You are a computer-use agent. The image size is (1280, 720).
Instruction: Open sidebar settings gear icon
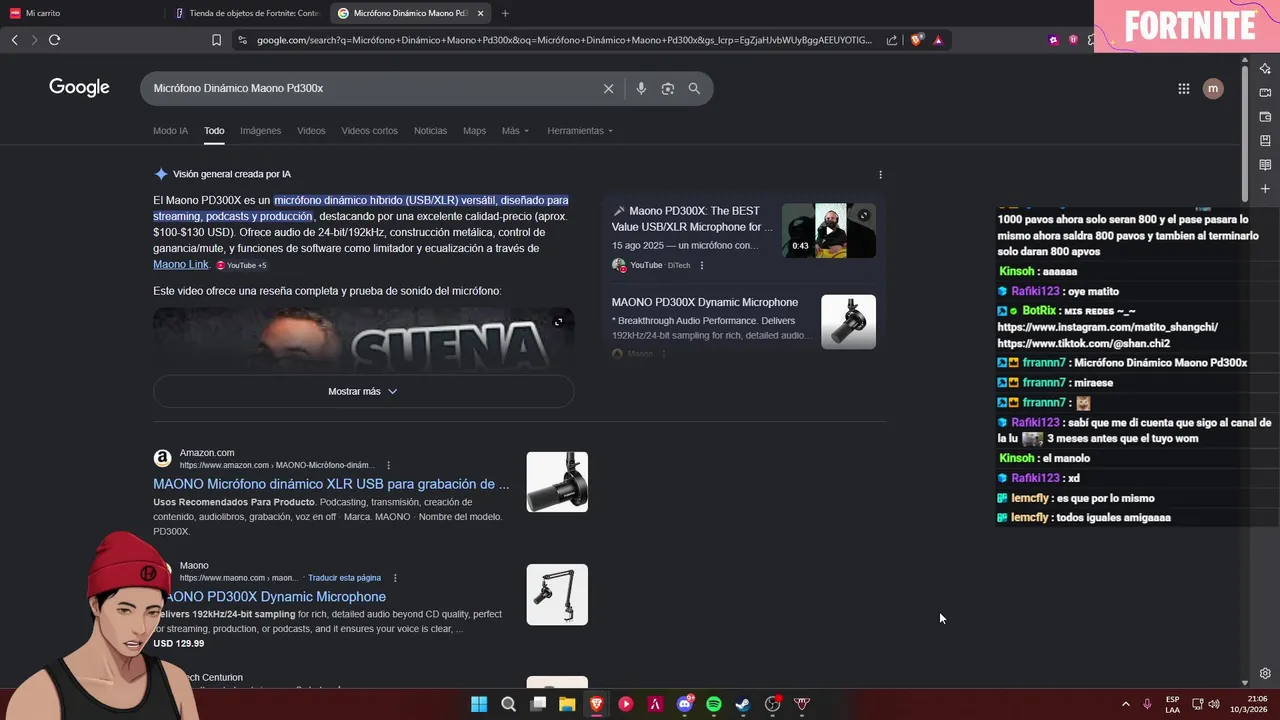click(x=1265, y=673)
